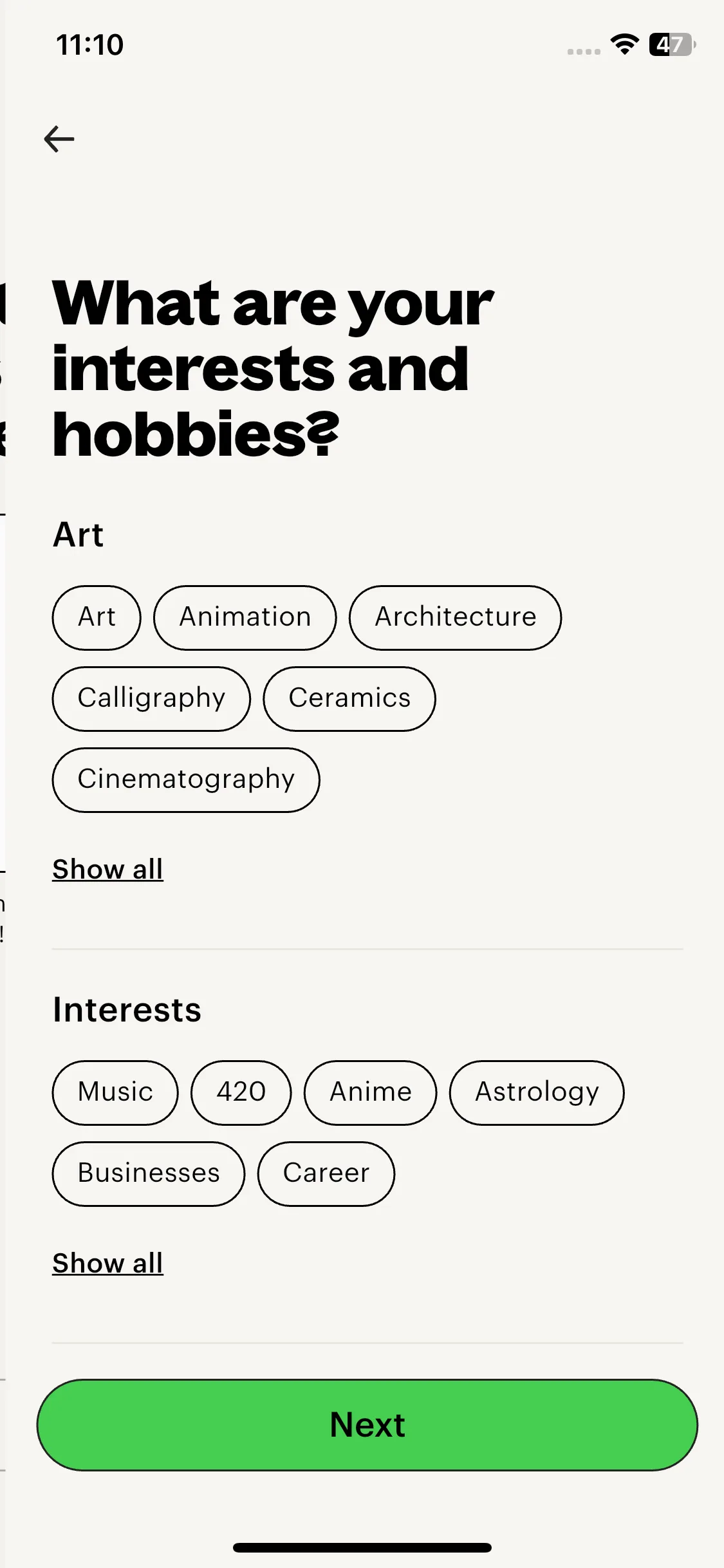Viewport: 724px width, 1568px height.
Task: Pick the Ceramics chip
Action: (349, 698)
